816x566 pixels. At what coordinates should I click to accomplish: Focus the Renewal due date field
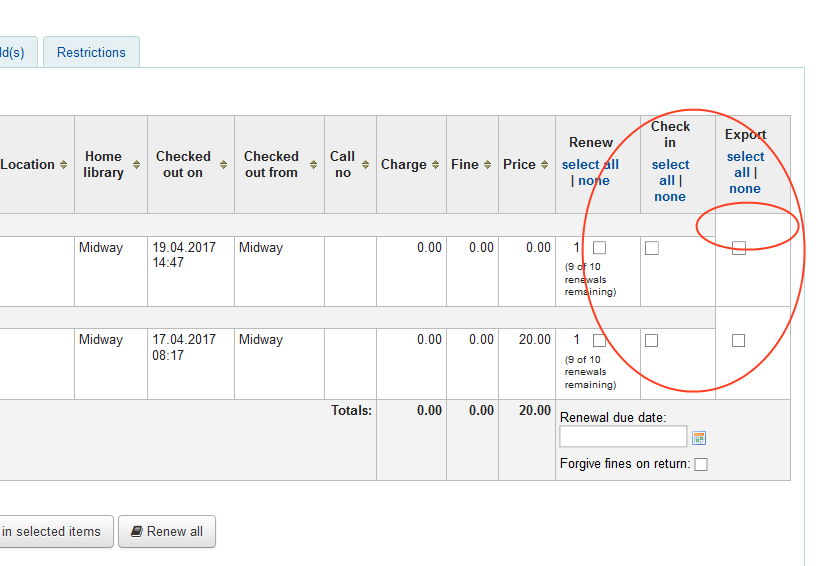click(x=623, y=437)
